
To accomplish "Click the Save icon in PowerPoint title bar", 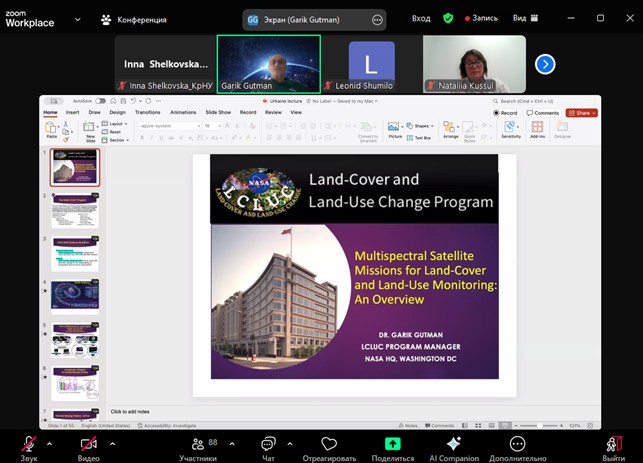I will point(123,101).
